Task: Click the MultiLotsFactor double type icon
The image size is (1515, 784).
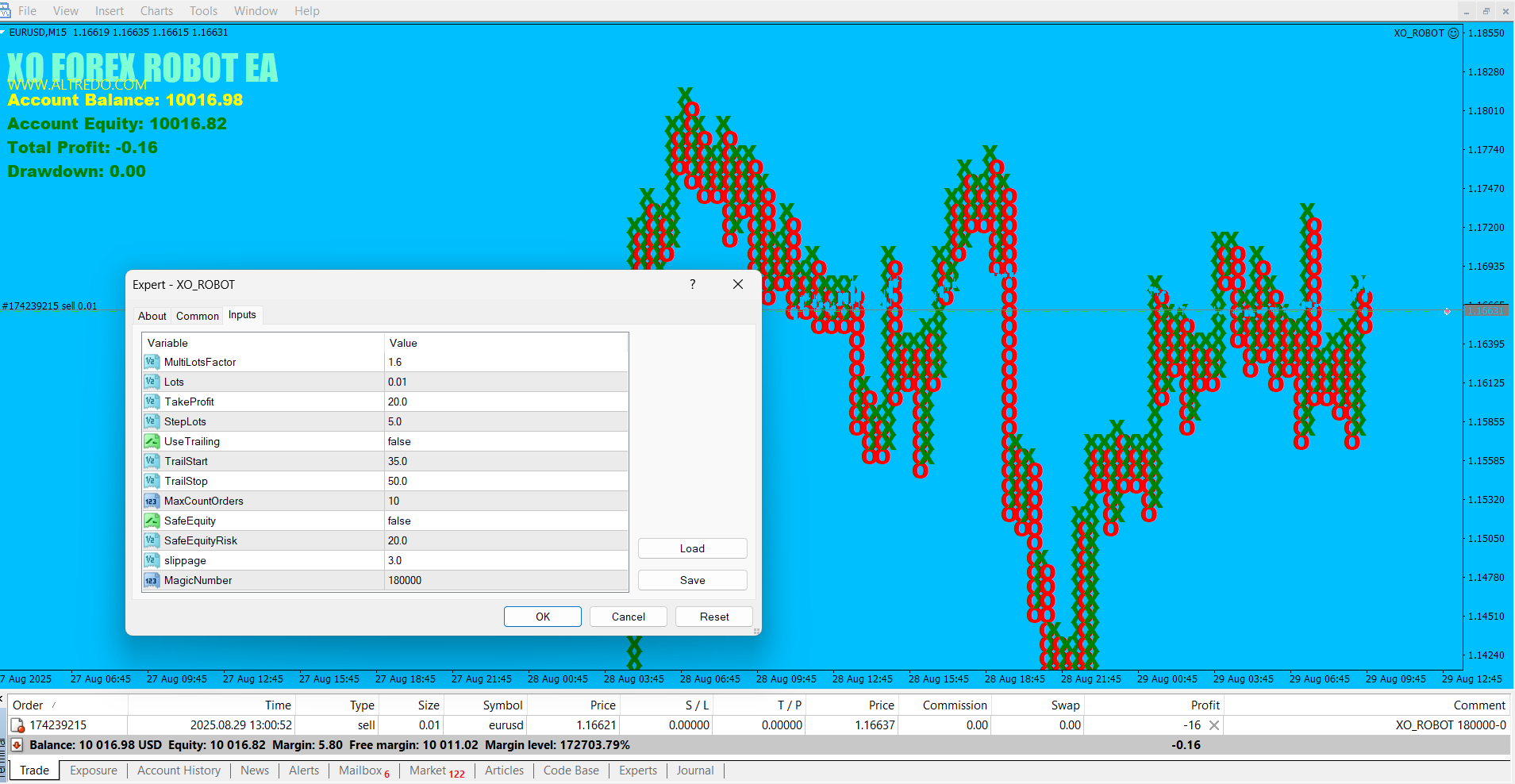Action: click(x=152, y=362)
